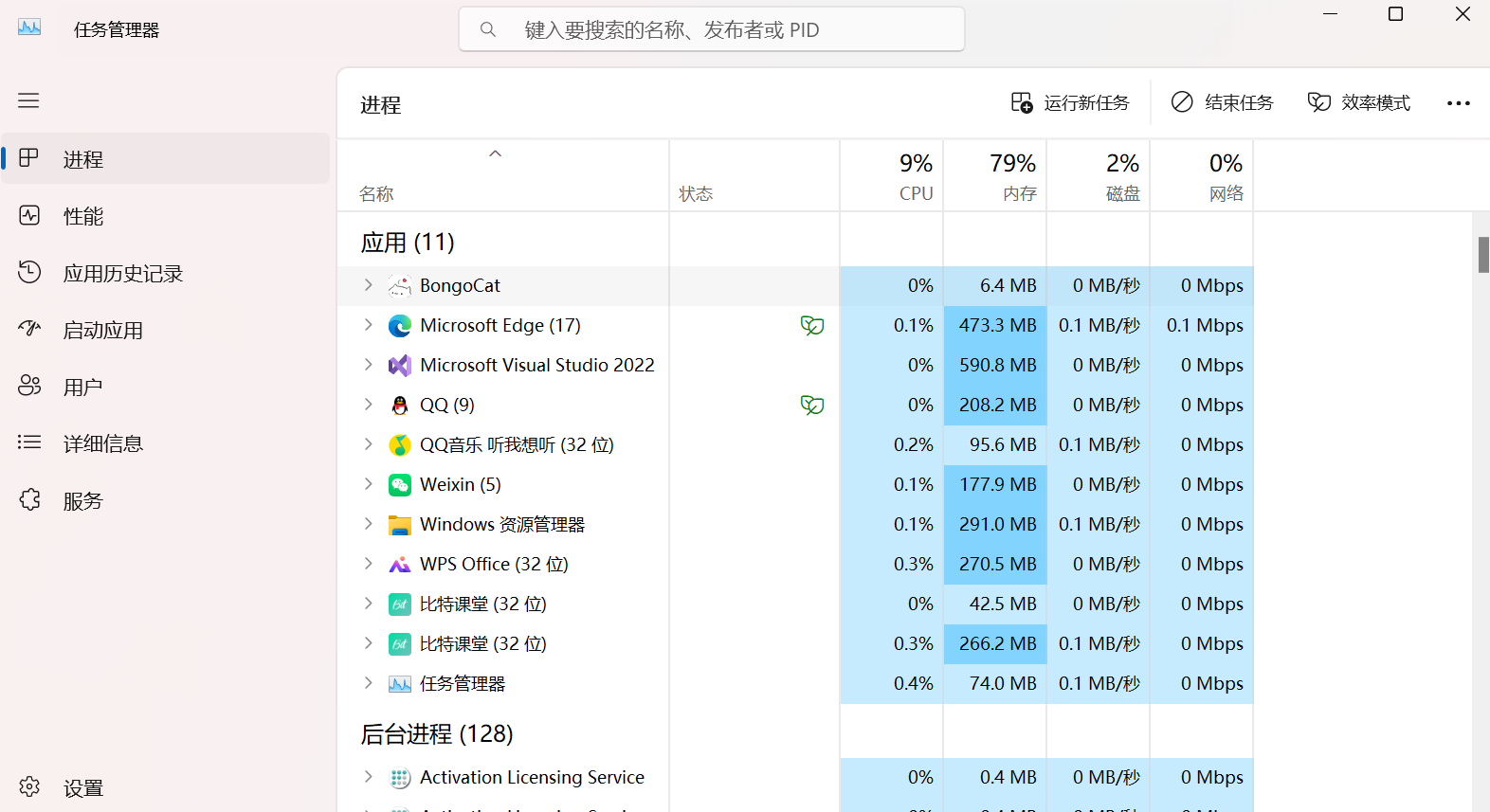Click the QQ音乐 icon
This screenshot has height=812, width=1490.
pos(400,445)
